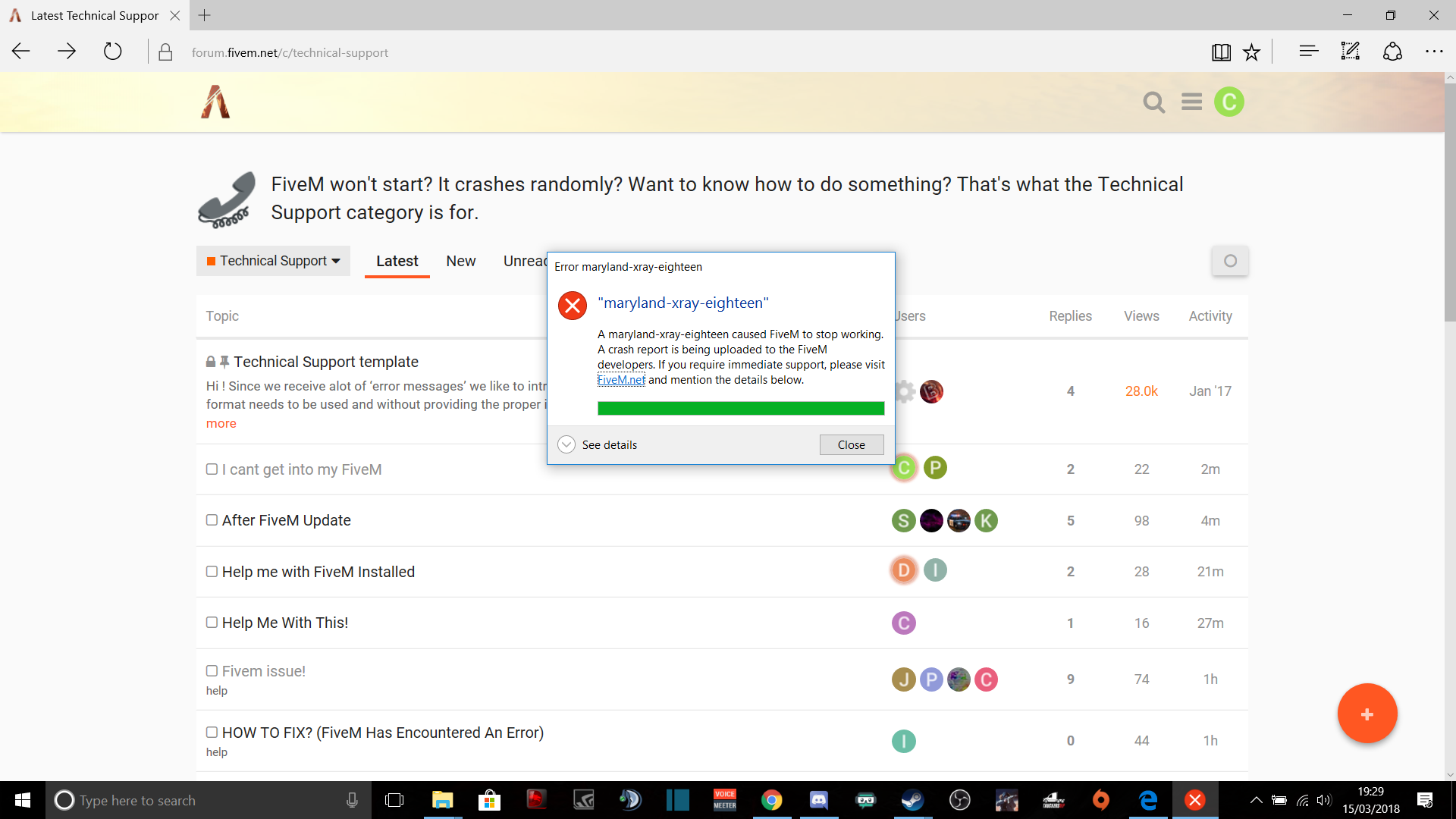Switch to Latest tab
Viewport: 1456px width, 819px height.
pyautogui.click(x=397, y=261)
